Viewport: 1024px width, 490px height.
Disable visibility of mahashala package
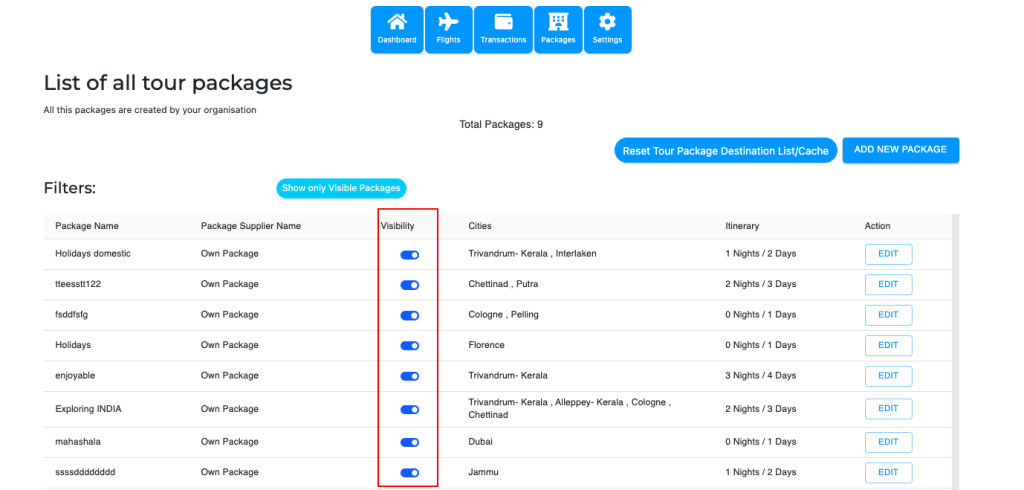(409, 442)
